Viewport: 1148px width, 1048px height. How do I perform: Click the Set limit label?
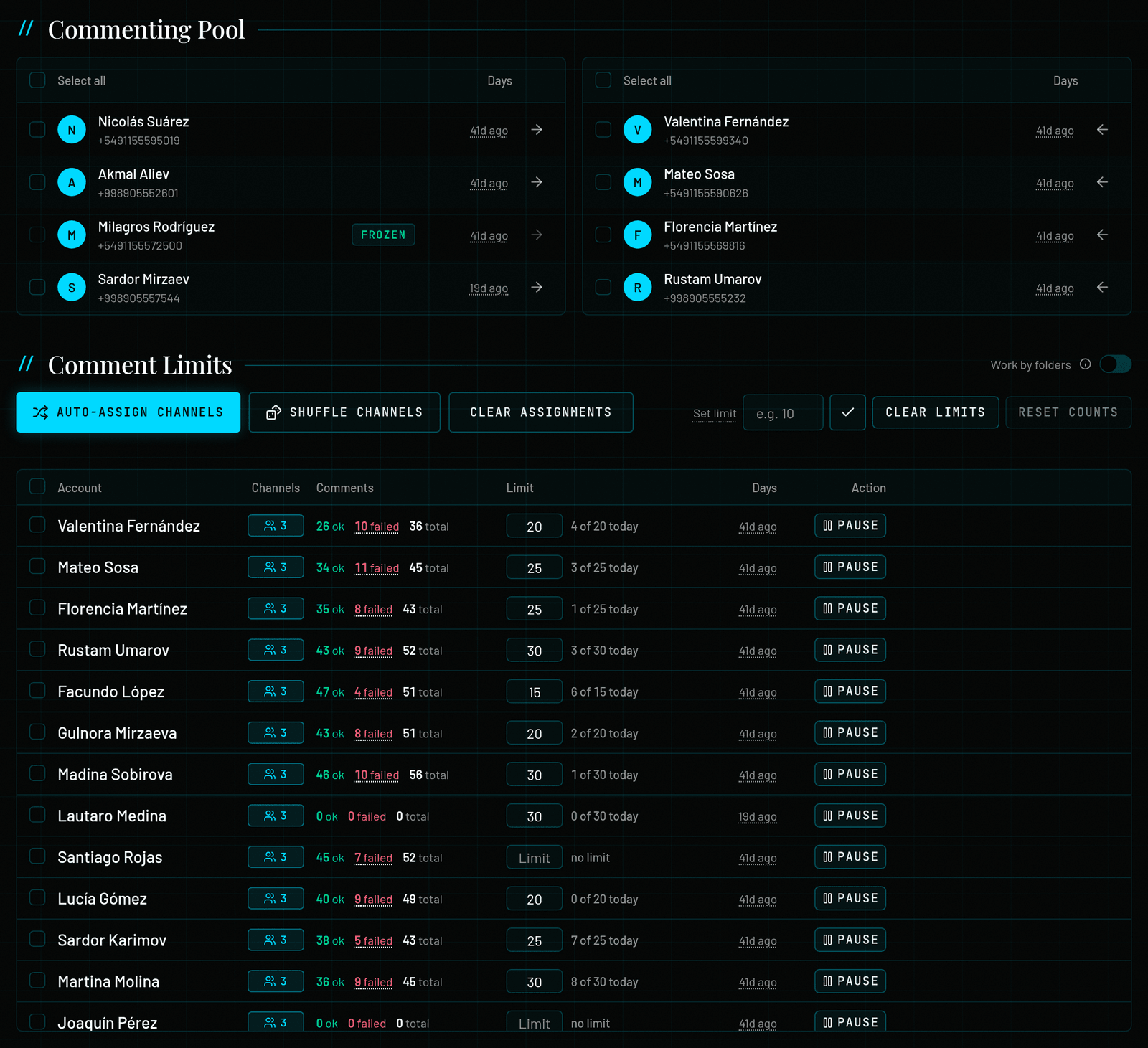[715, 414]
